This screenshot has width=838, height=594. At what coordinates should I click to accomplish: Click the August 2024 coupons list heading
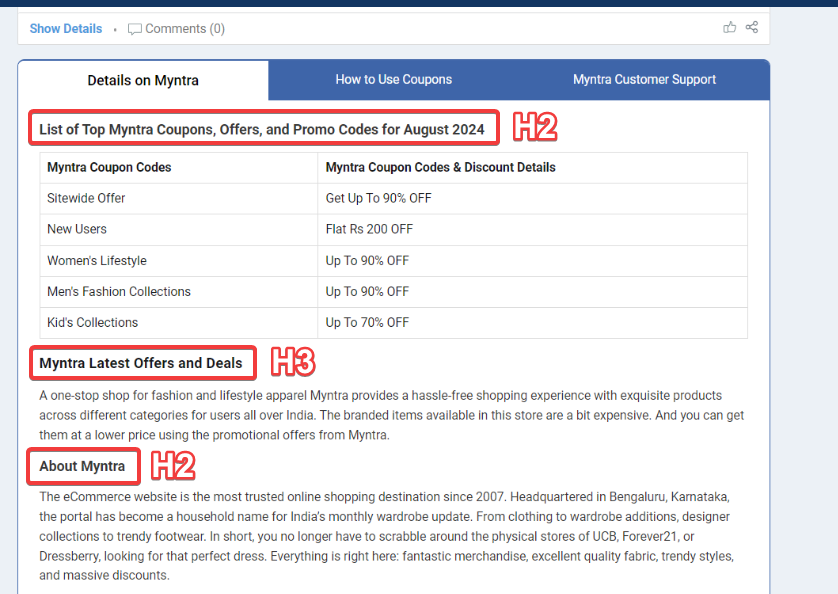coord(262,129)
